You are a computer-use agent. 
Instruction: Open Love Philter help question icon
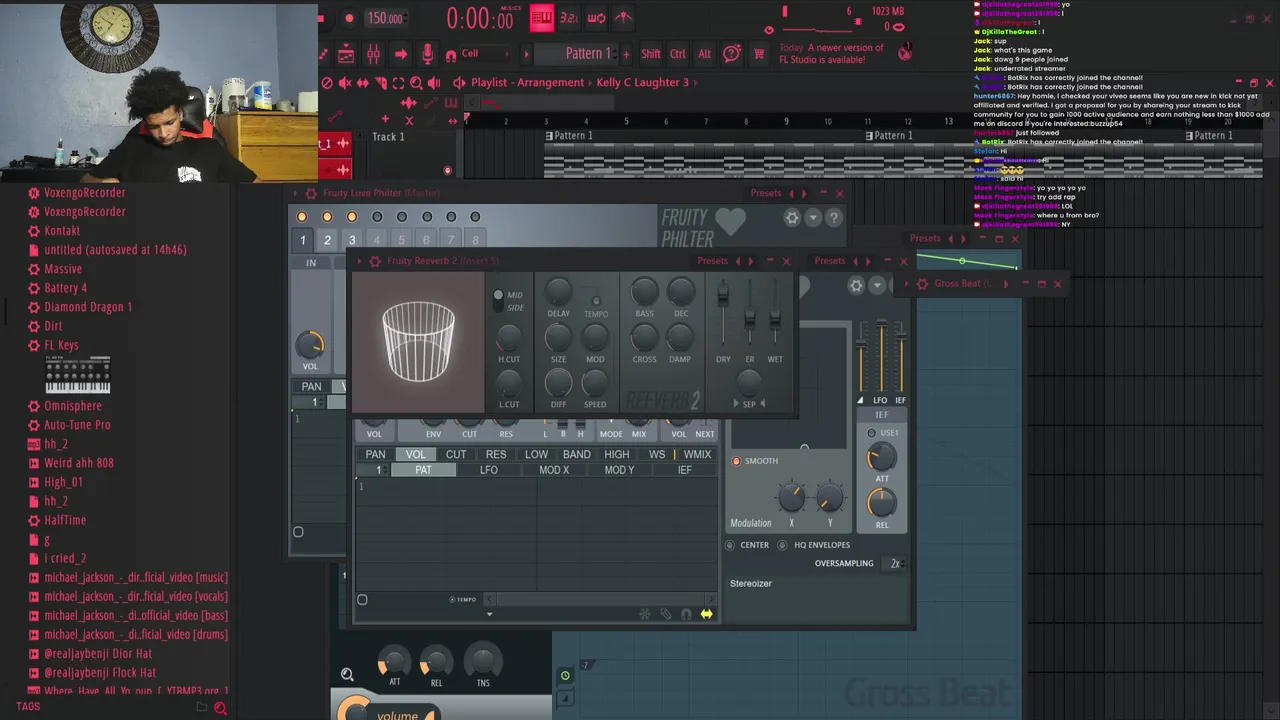point(834,218)
